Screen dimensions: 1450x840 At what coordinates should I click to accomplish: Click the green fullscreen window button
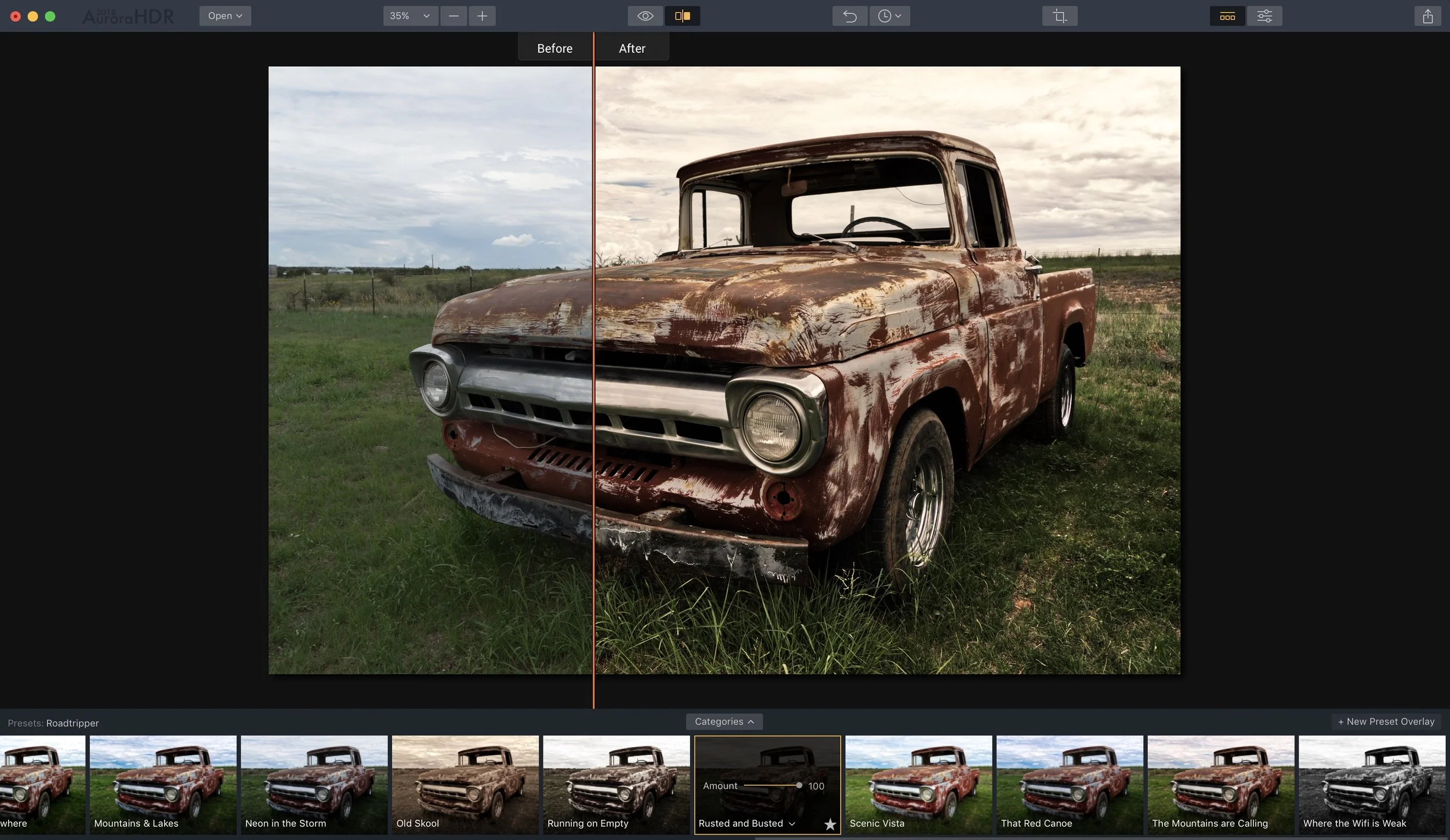[50, 16]
